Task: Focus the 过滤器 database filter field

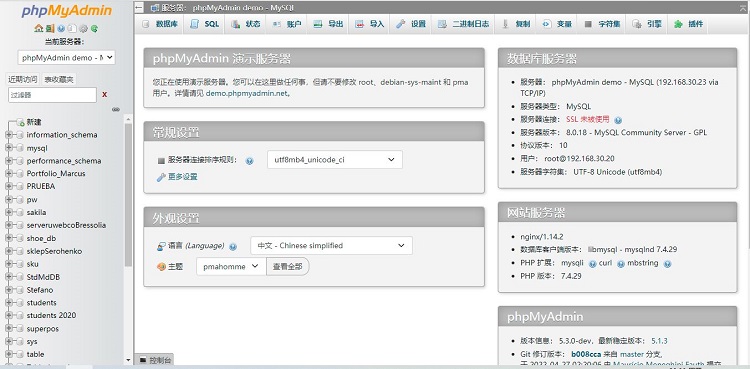Action: [x=52, y=95]
